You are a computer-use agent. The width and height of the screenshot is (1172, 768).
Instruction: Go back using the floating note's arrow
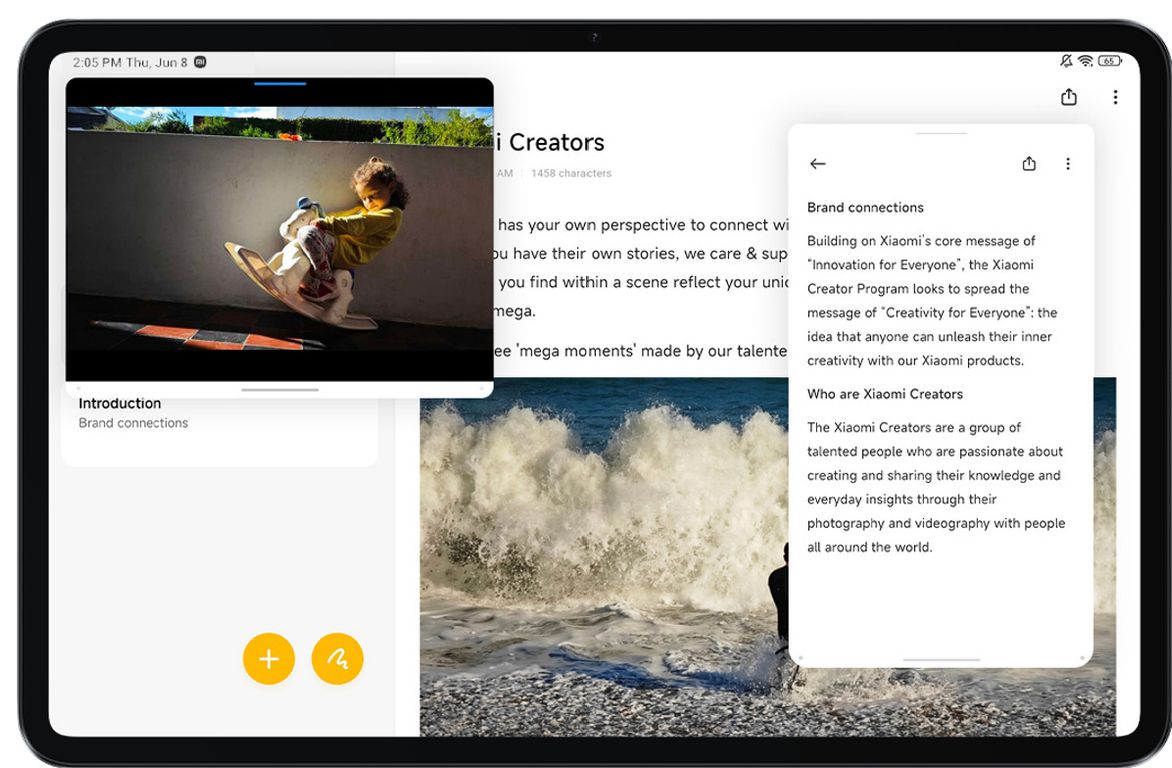click(818, 164)
